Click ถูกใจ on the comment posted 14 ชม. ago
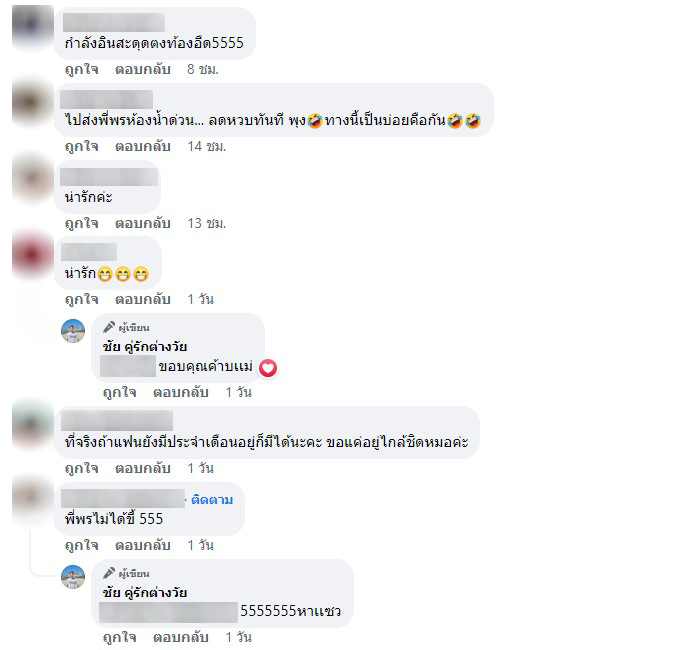679x650 pixels. (81, 146)
